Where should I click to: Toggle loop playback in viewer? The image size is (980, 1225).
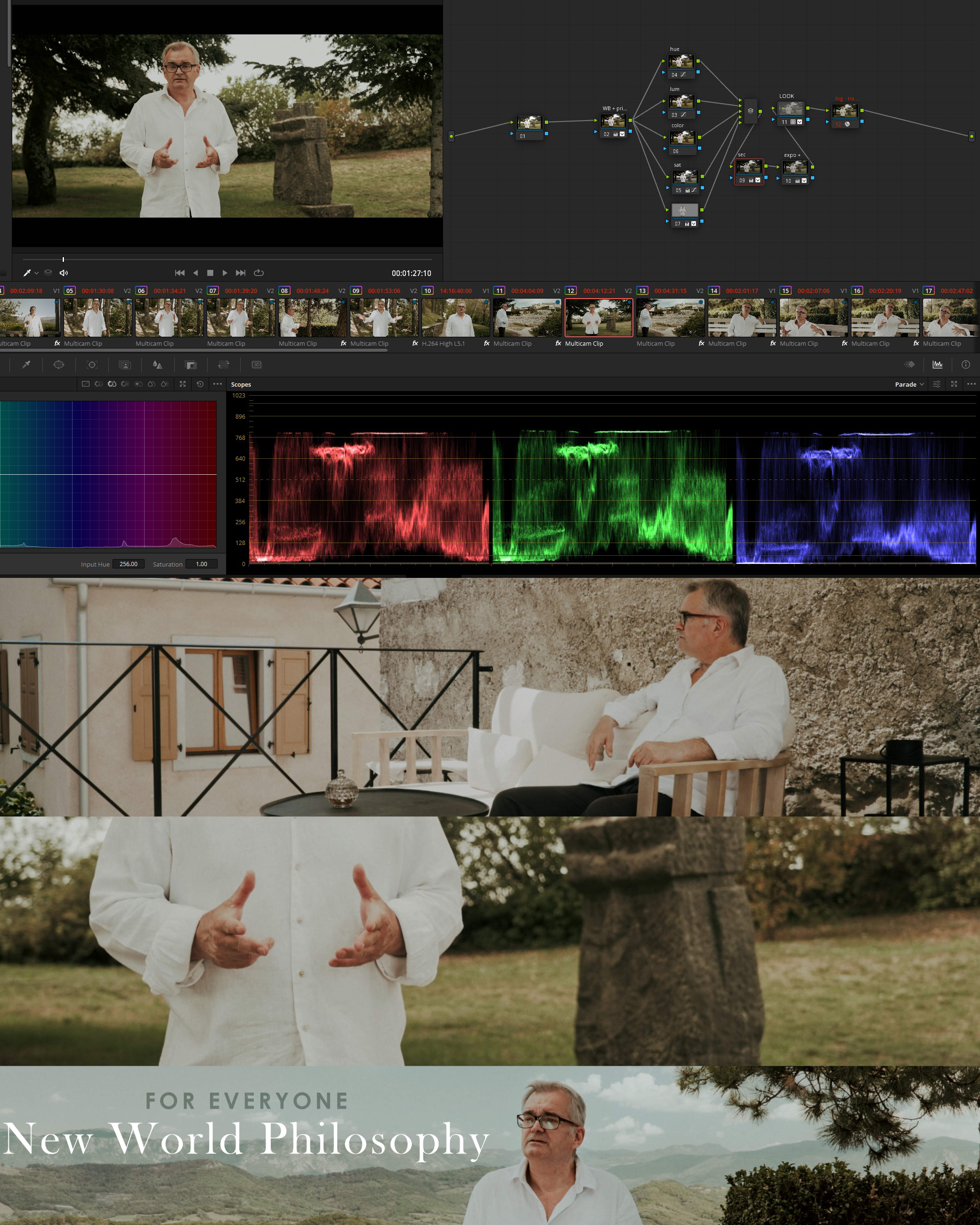click(x=259, y=273)
